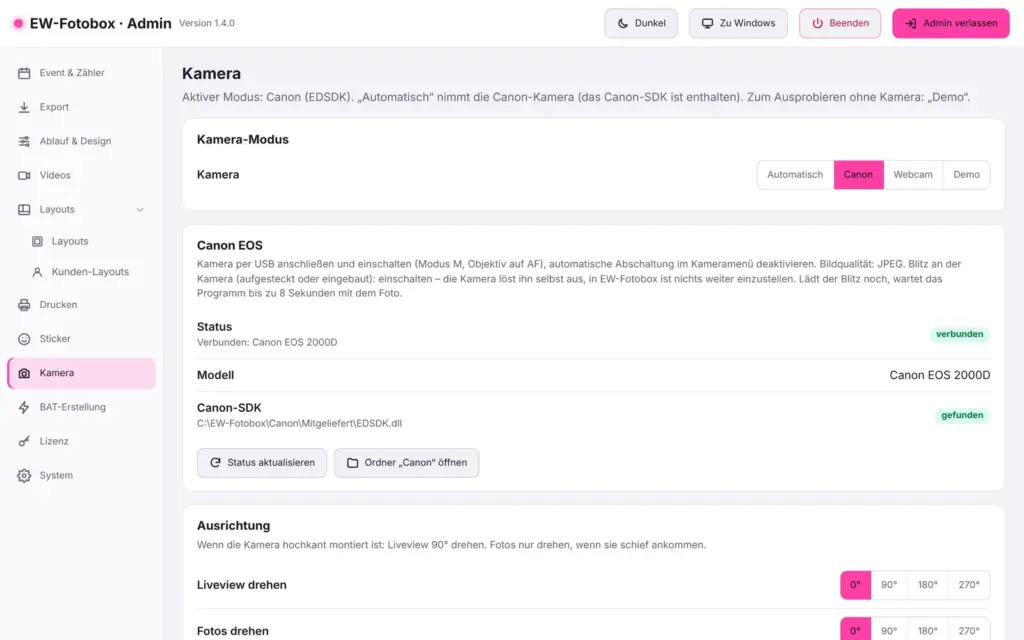
Task: Go to the Export section
Action: click(x=82, y=107)
